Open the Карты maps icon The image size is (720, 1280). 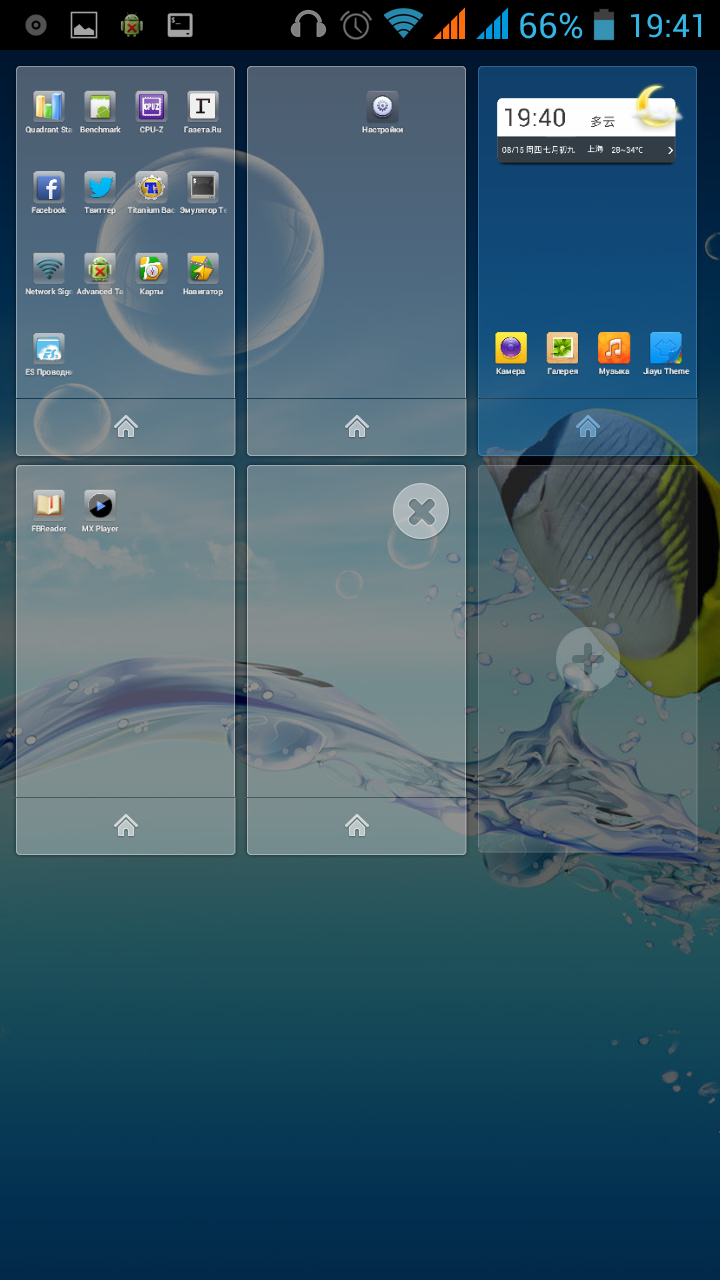click(x=151, y=268)
